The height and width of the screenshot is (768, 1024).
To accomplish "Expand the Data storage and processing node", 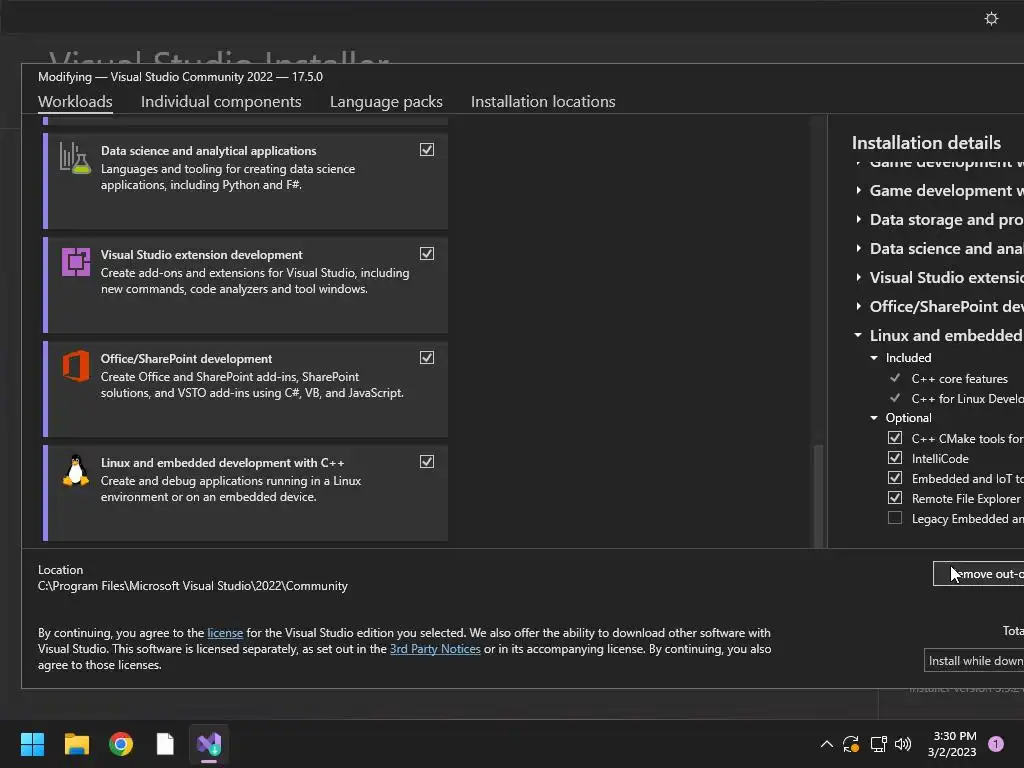I will click(859, 219).
